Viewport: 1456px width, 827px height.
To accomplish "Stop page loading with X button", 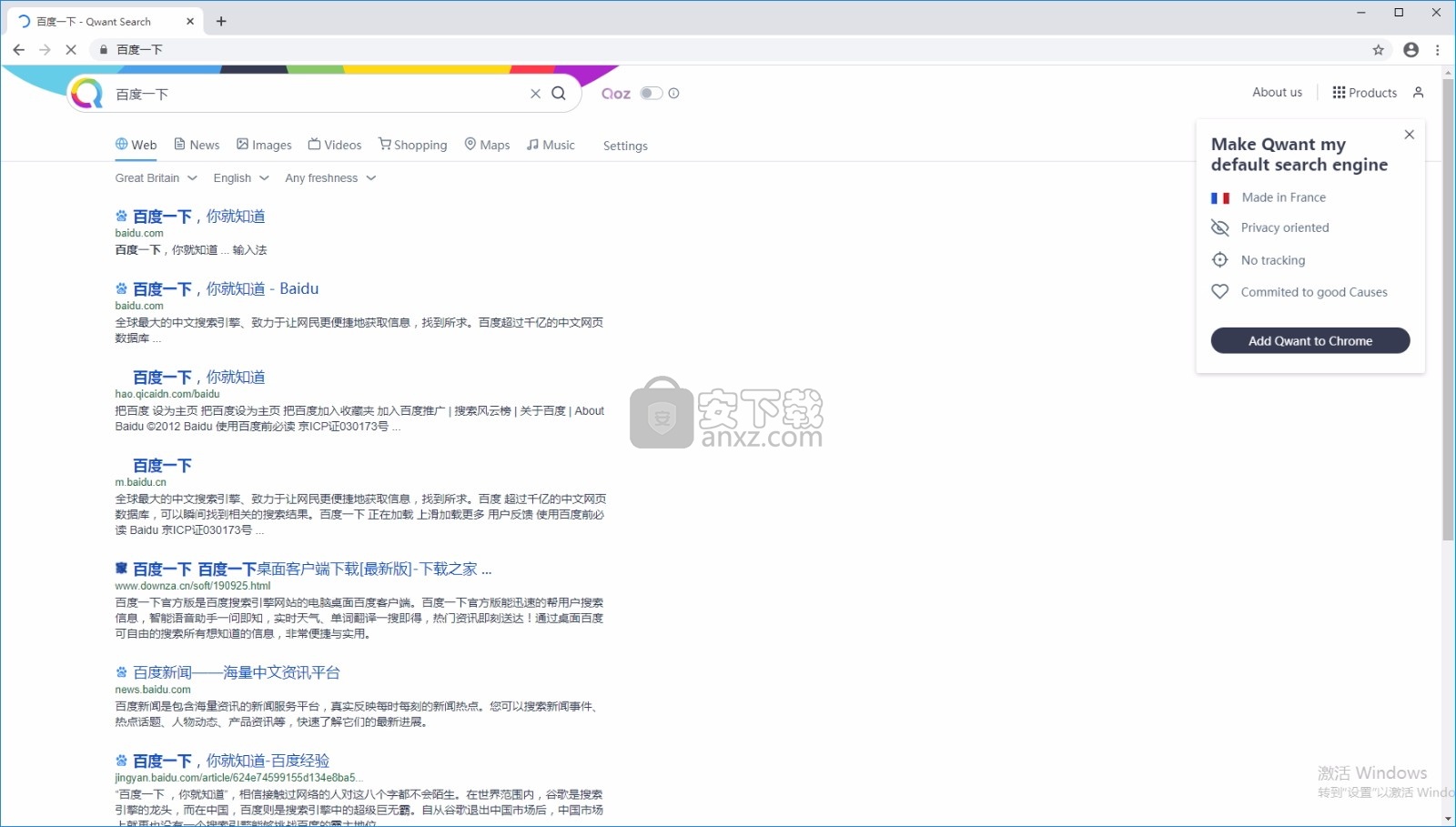I will click(71, 50).
